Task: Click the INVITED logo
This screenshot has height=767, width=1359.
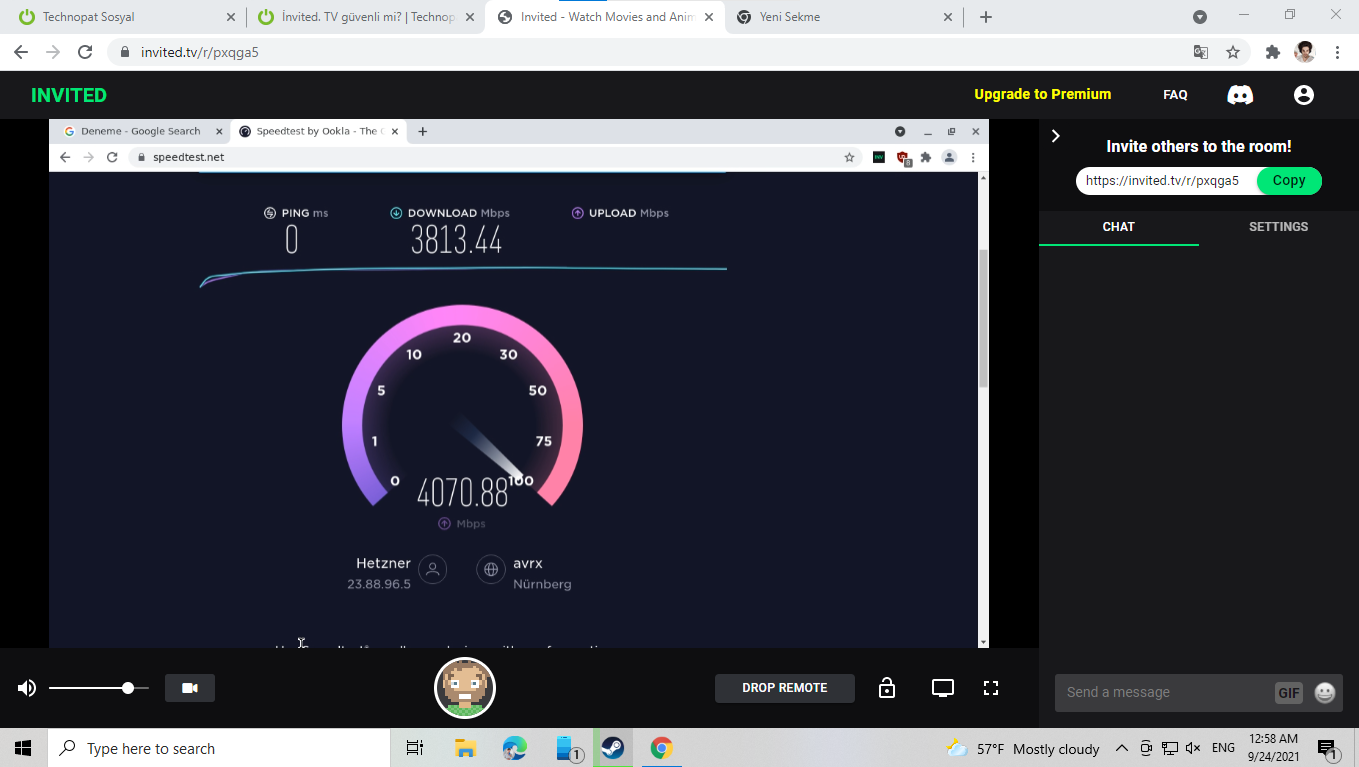Action: [x=69, y=95]
